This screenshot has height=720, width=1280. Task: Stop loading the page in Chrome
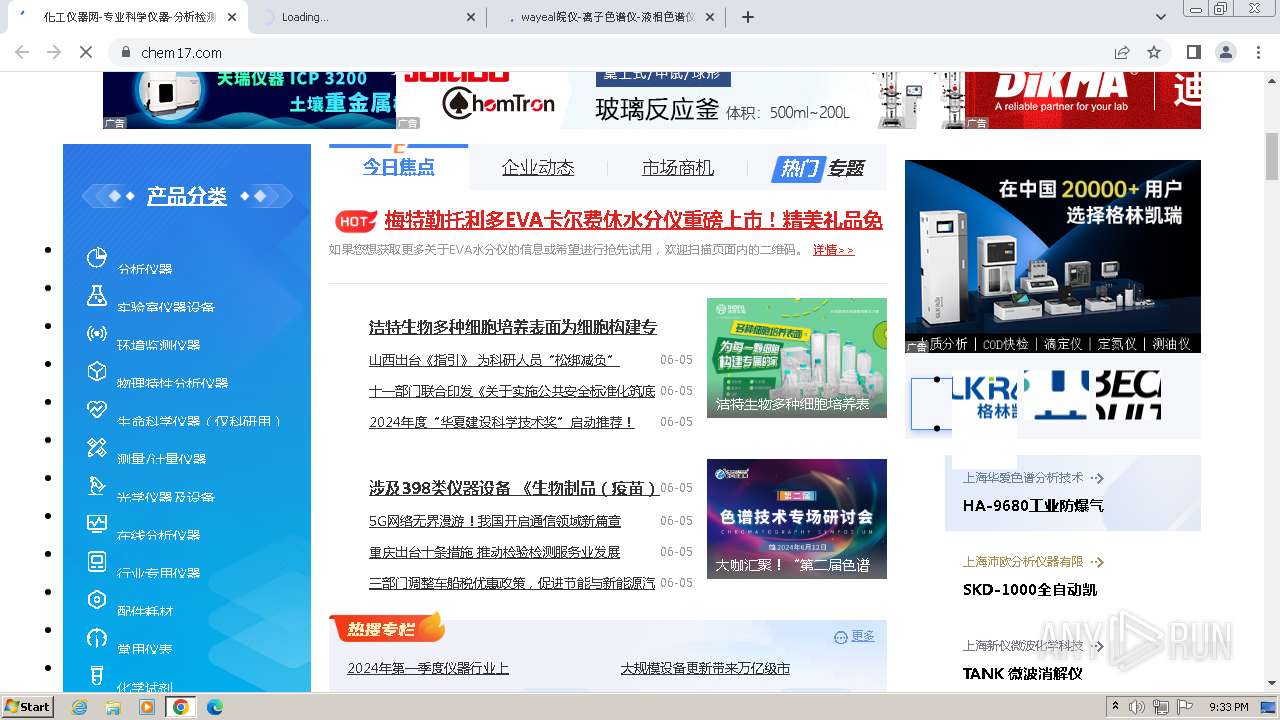coord(86,52)
